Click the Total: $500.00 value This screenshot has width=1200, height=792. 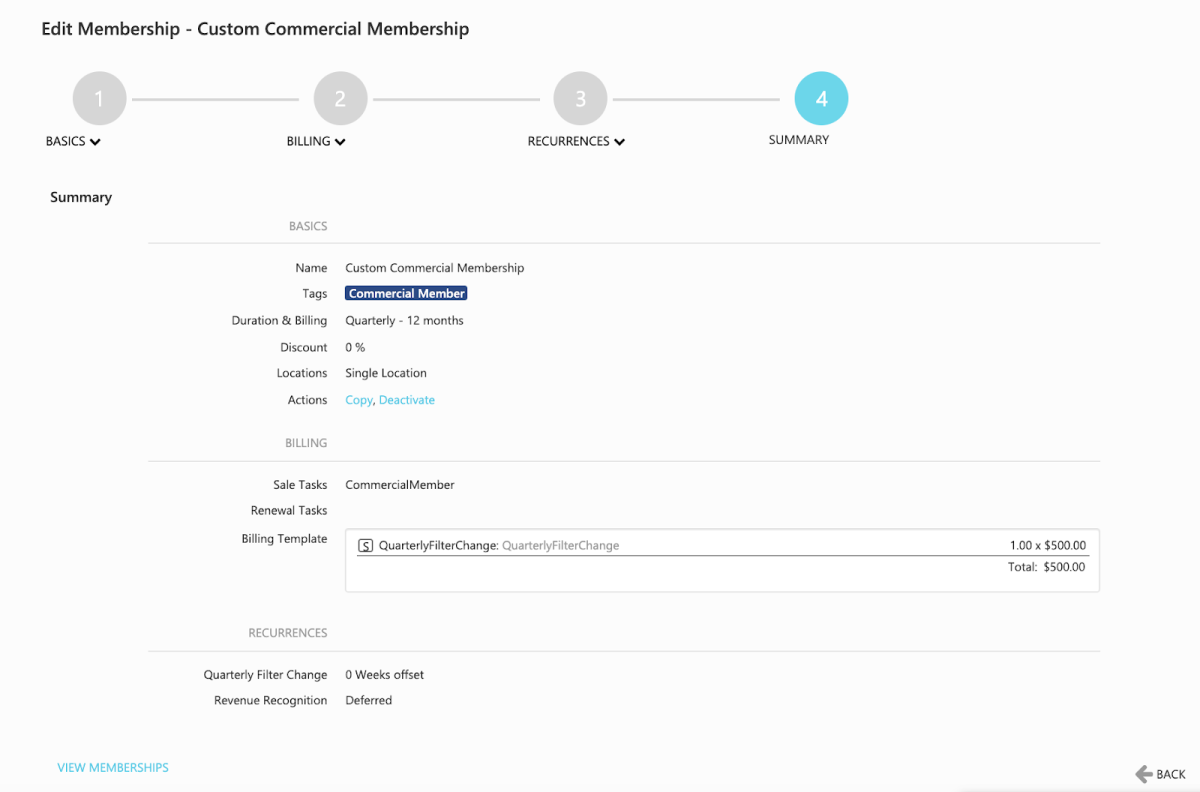click(1046, 567)
